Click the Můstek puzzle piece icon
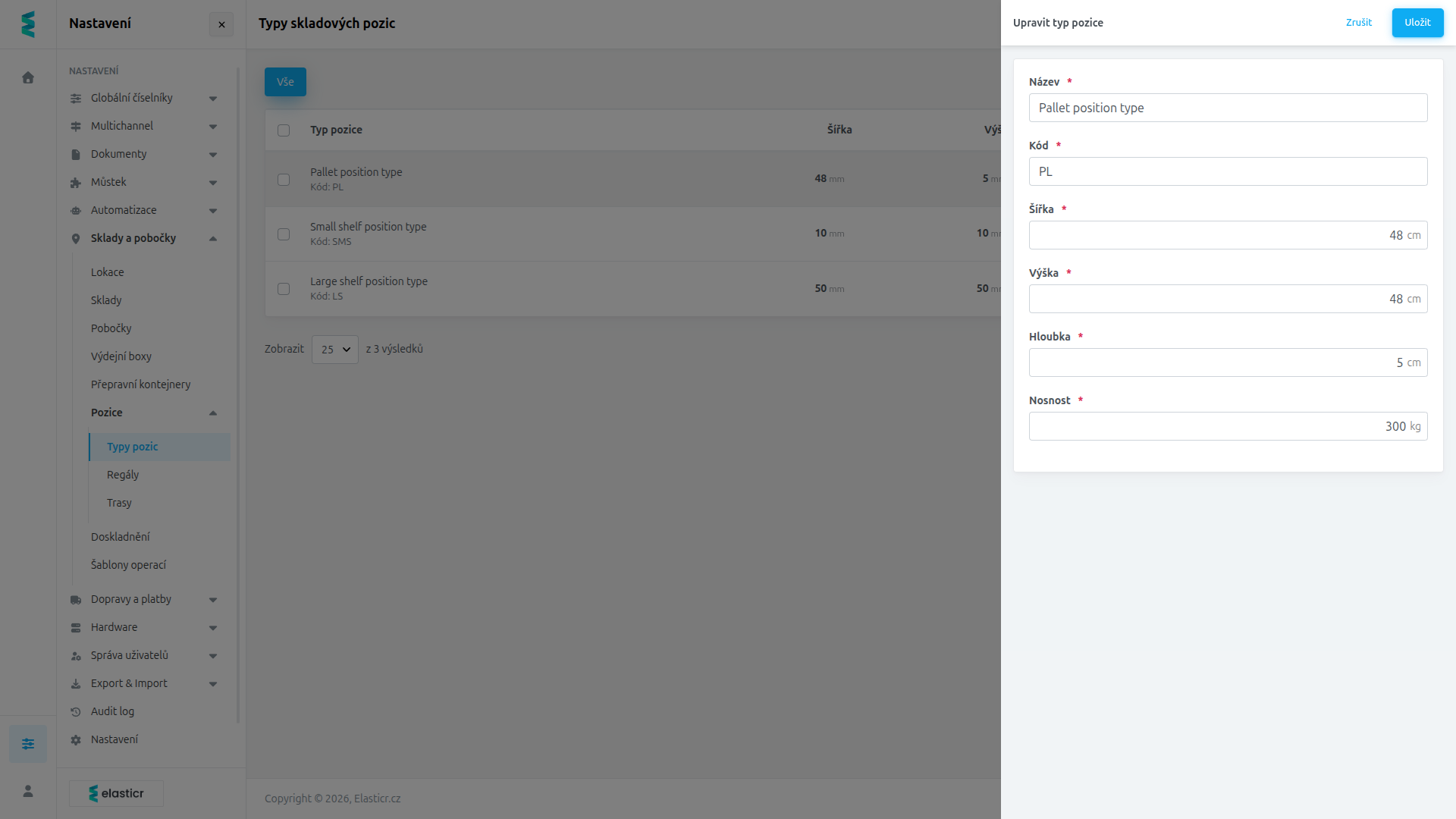The width and height of the screenshot is (1456, 819). coord(76,183)
